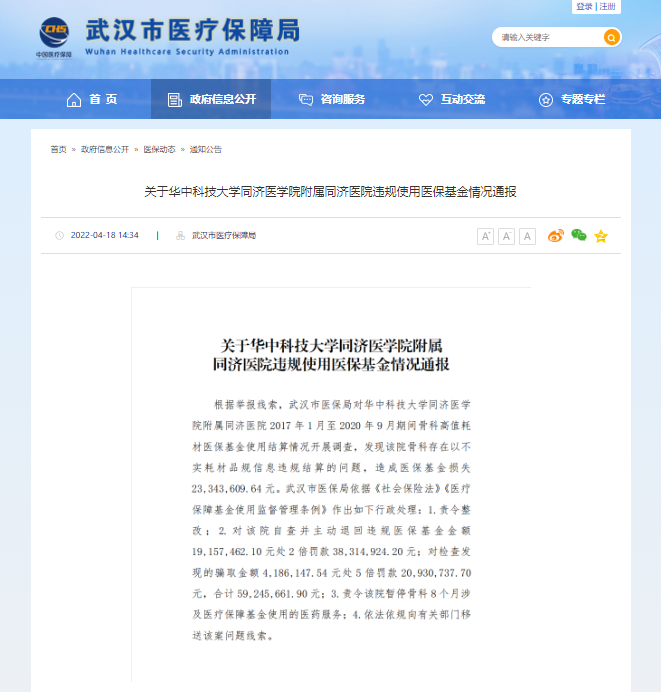Click the orange search magnifier button
The height and width of the screenshot is (692, 661).
coord(612,38)
